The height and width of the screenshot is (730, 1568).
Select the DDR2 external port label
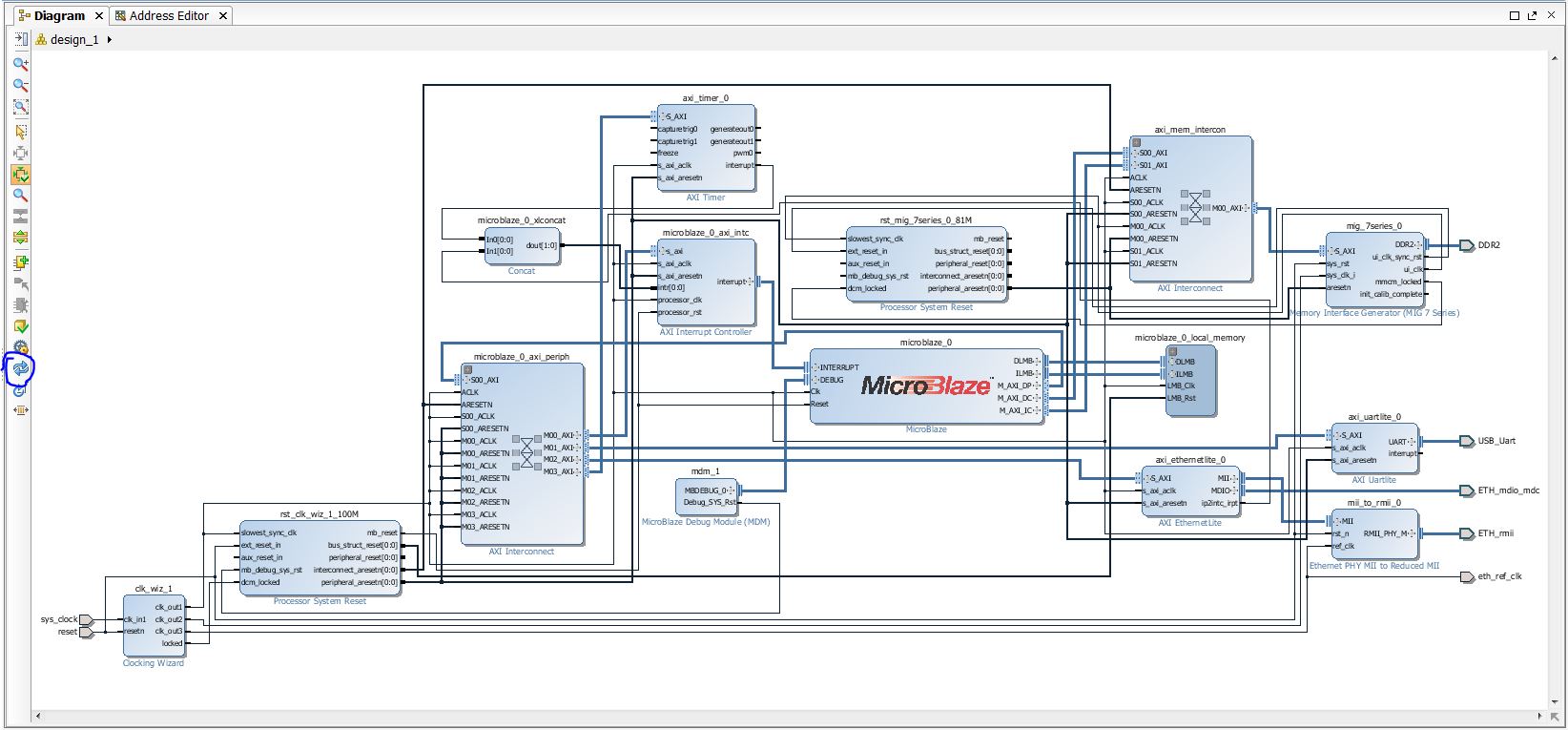click(x=1489, y=245)
